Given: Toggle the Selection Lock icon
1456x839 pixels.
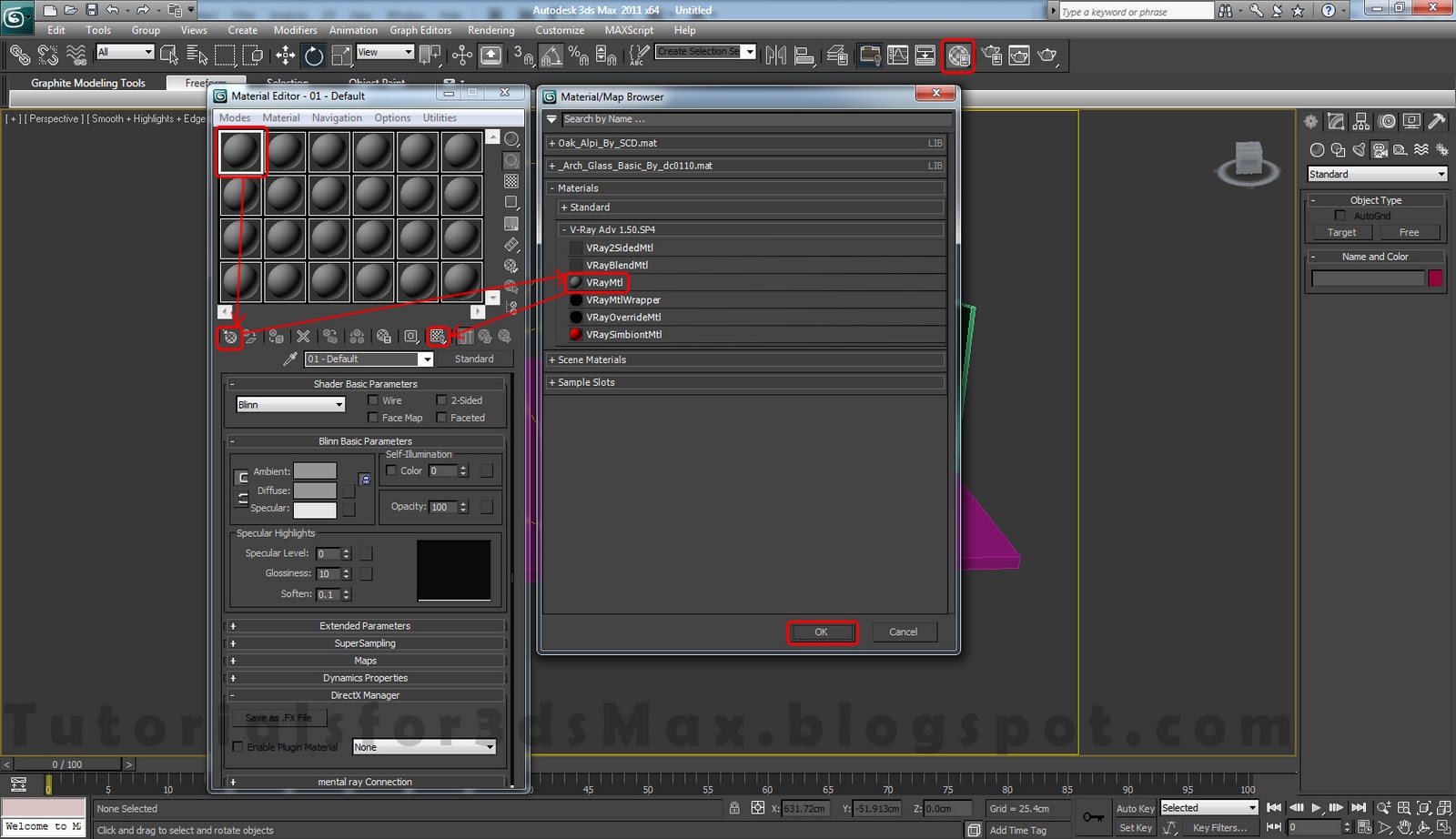Looking at the screenshot, I should [734, 808].
